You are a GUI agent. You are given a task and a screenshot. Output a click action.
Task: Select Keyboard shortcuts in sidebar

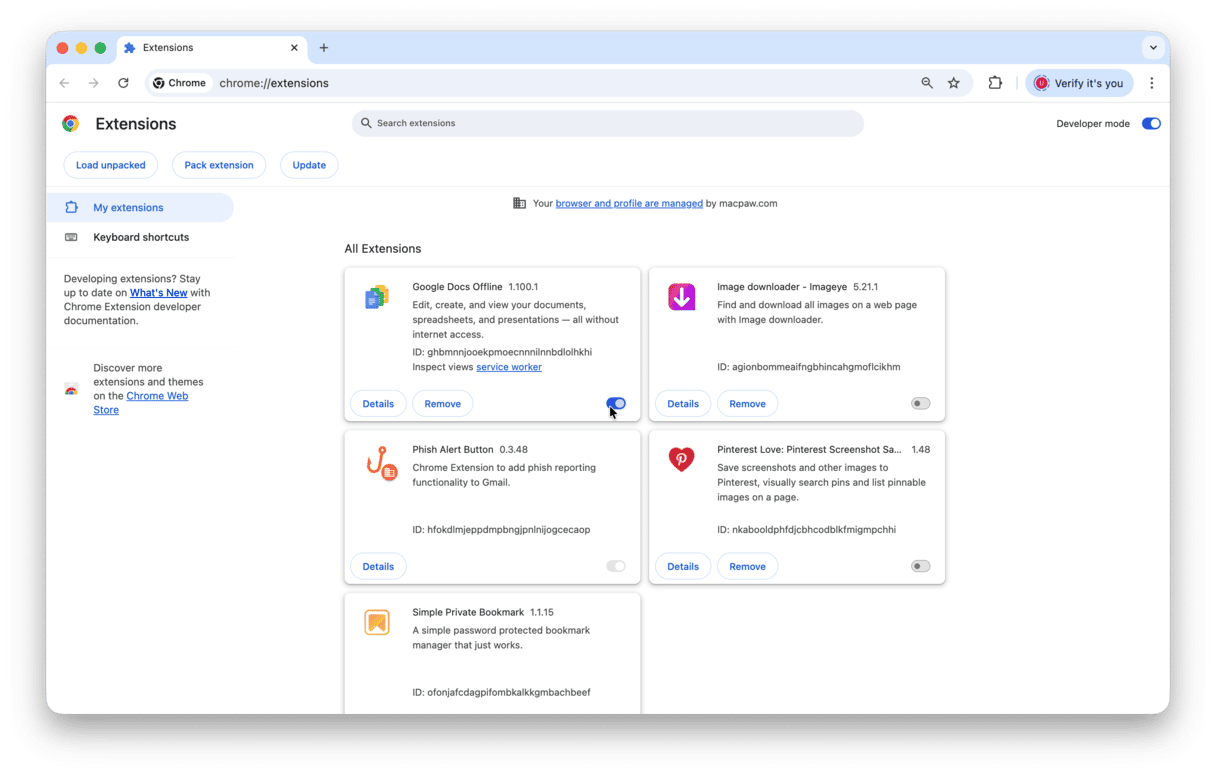click(x=141, y=237)
